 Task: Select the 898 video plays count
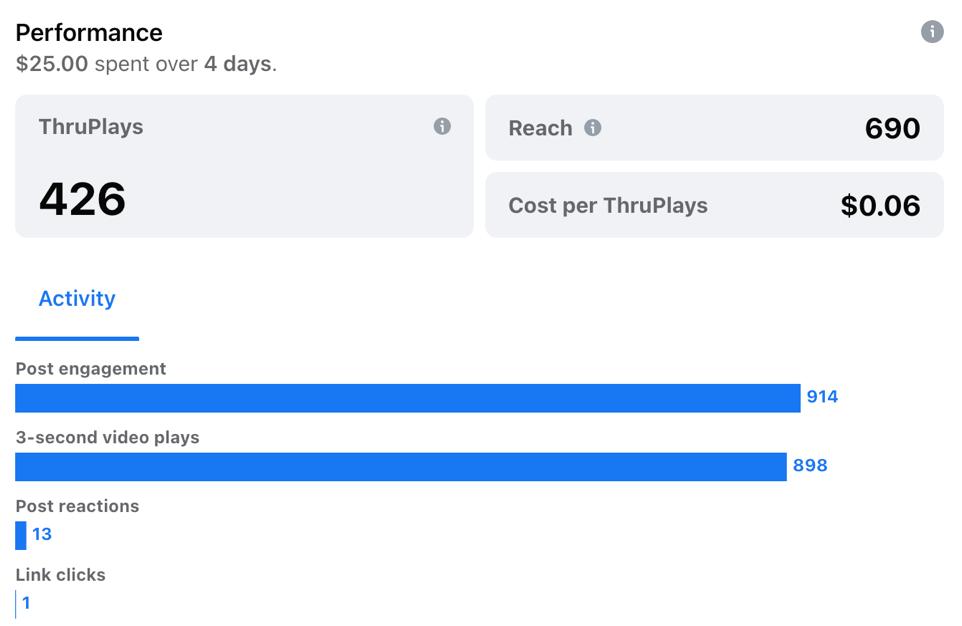[810, 466]
